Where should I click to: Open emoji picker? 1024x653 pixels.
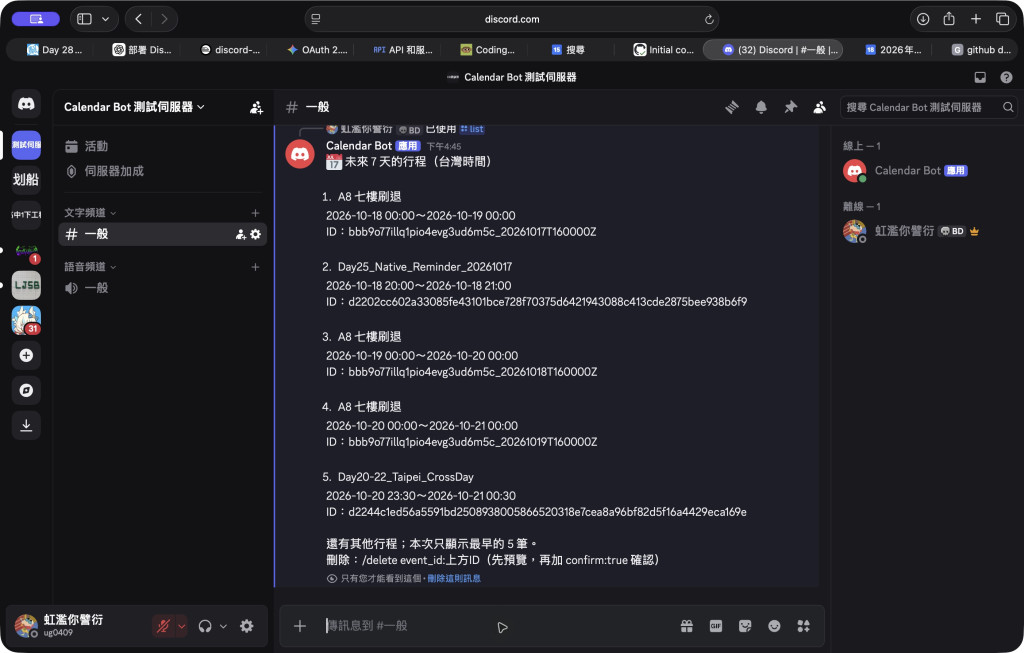(x=775, y=626)
